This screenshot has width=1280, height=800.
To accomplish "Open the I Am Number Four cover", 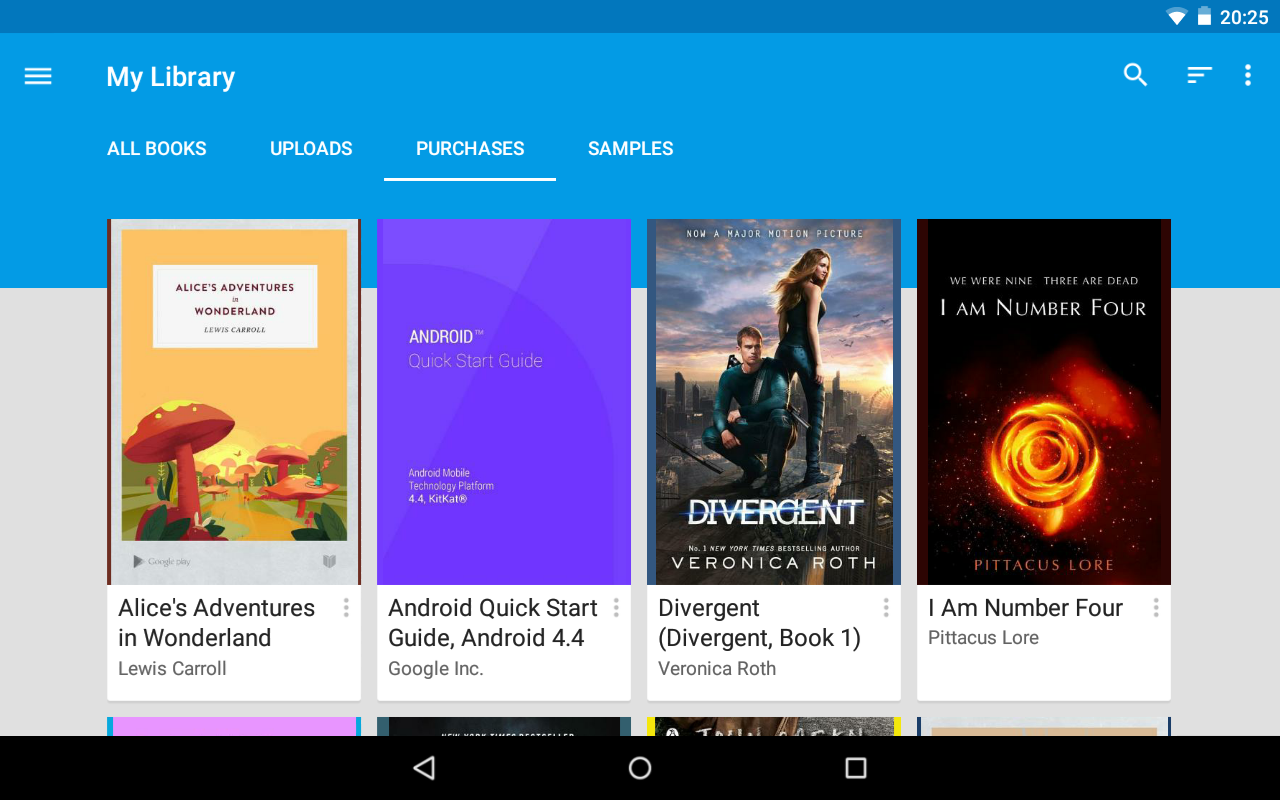I will (1044, 401).
